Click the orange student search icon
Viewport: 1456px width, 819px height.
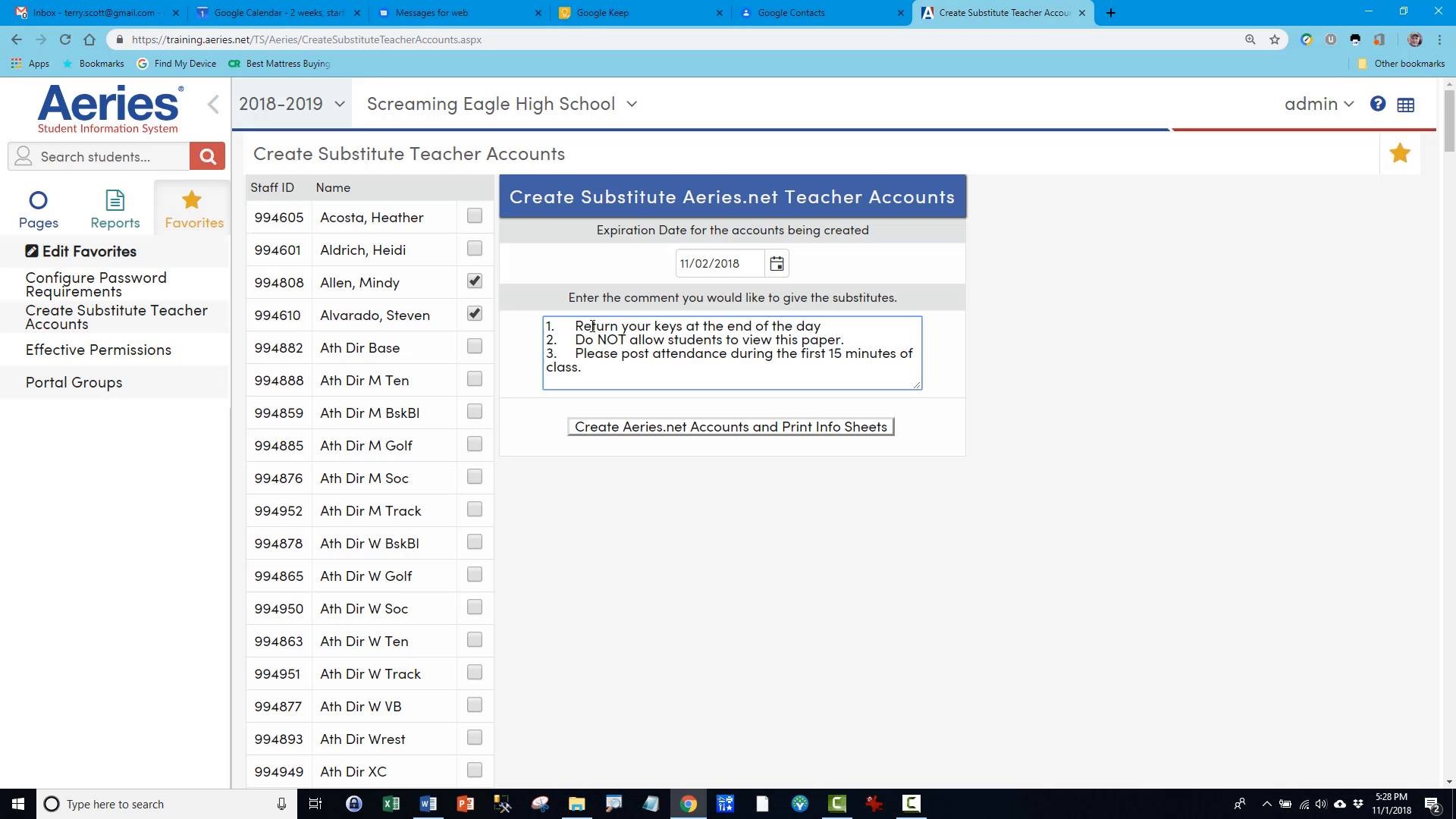[207, 157]
